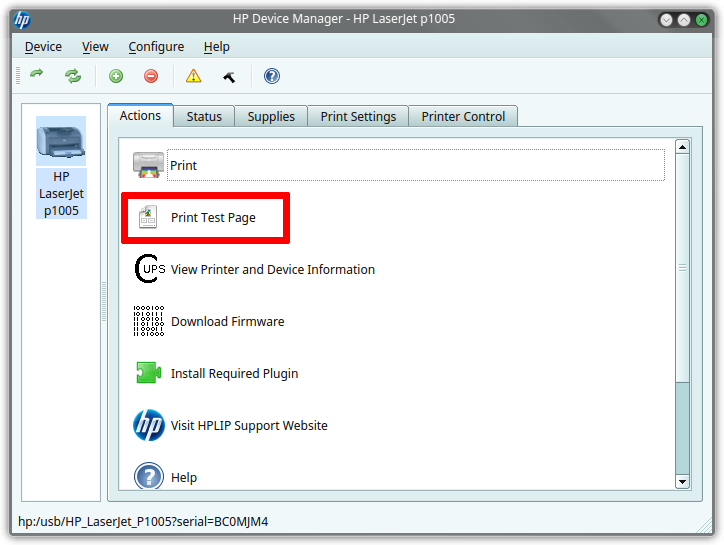Switch to the Supplies tab
The width and height of the screenshot is (724, 545).
tap(271, 116)
